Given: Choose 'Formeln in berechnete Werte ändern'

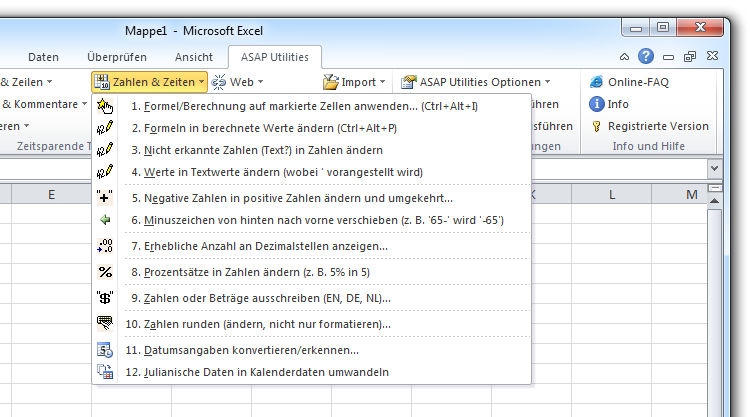Looking at the screenshot, I should tap(311, 128).
